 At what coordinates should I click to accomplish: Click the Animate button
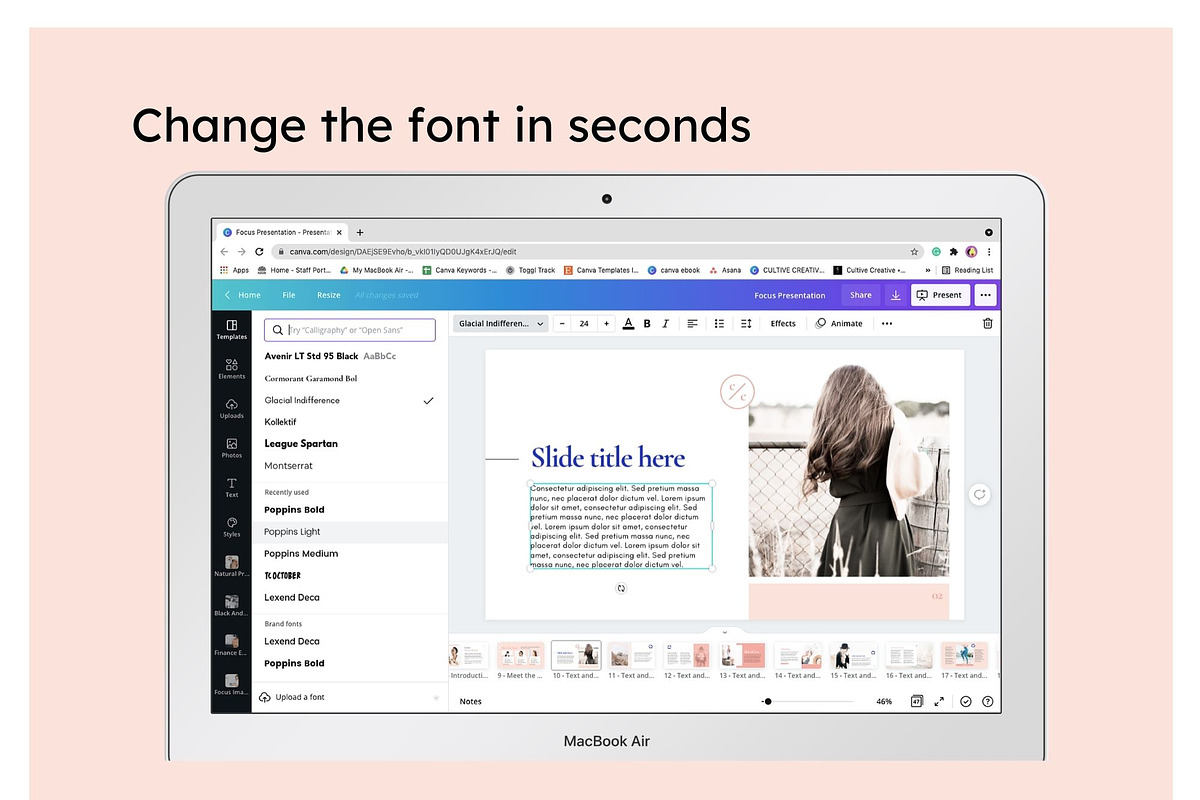click(839, 323)
